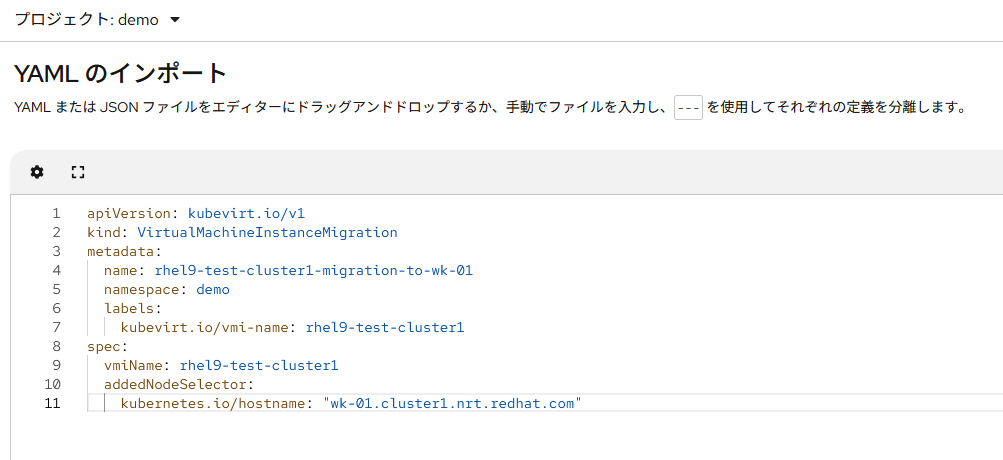Image resolution: width=1003 pixels, height=460 pixels.
Task: Click the --- separator code badge
Action: [x=688, y=107]
